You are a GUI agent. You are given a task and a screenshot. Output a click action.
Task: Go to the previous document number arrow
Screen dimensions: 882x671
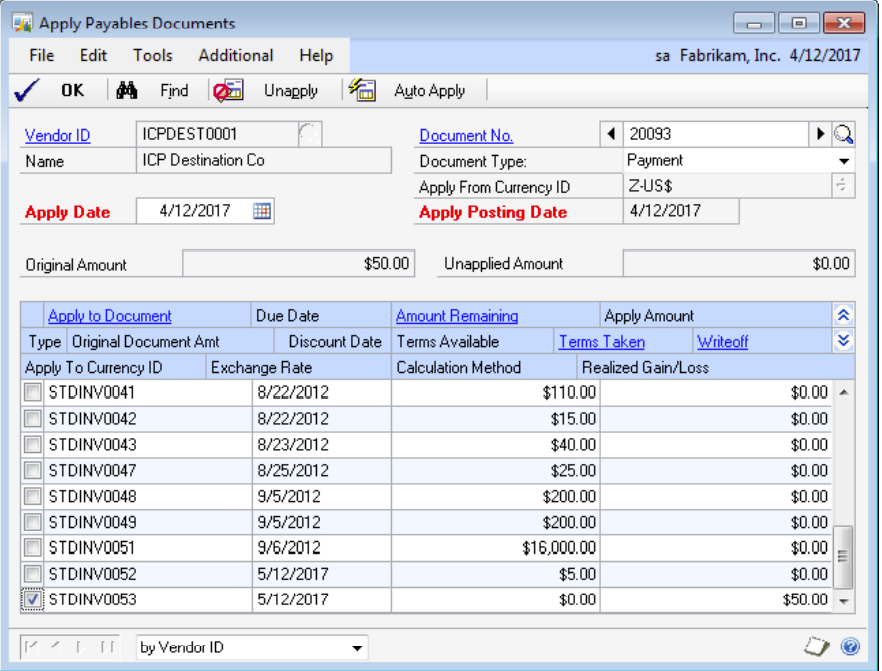point(610,135)
